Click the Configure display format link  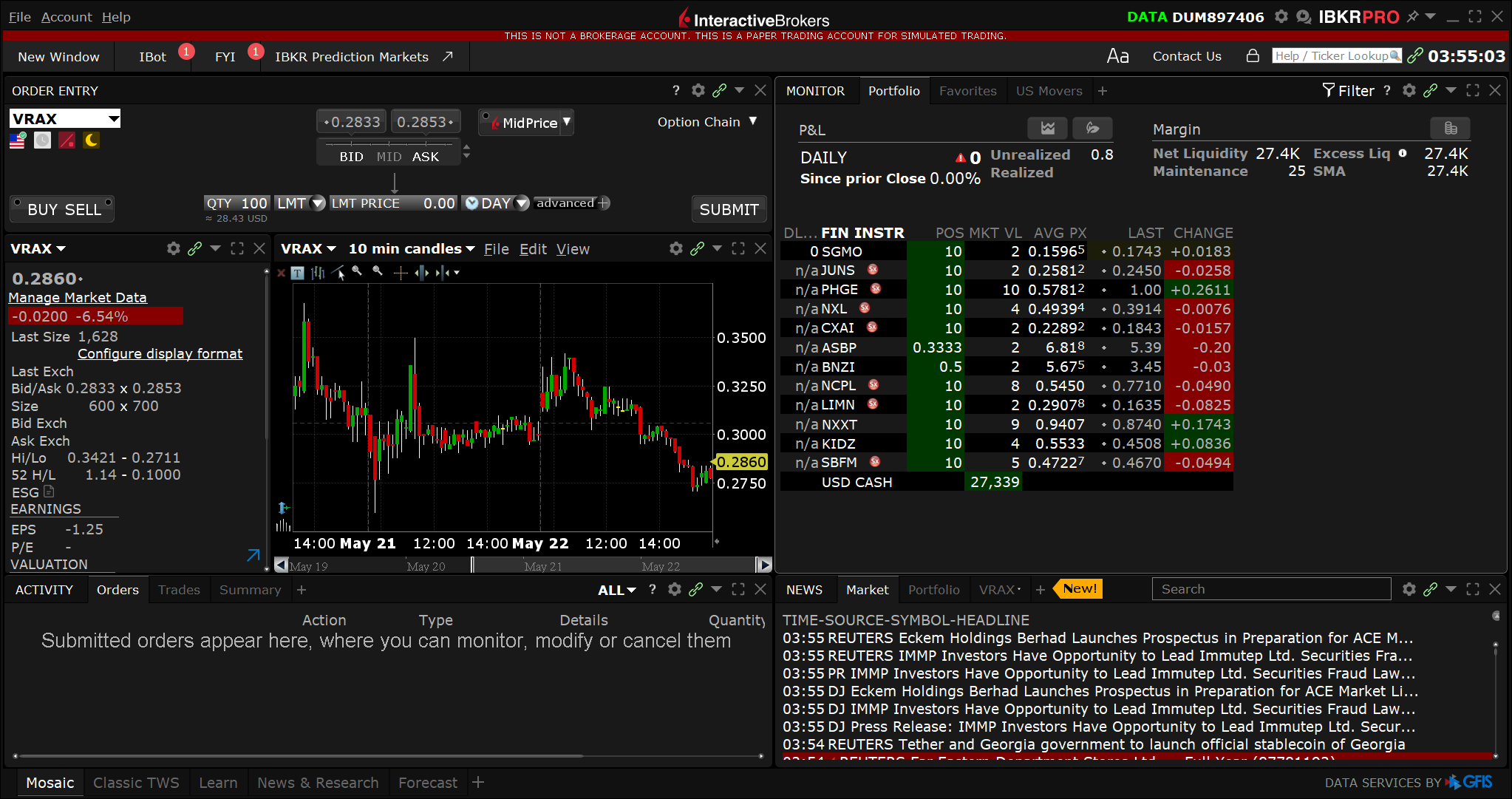pyautogui.click(x=160, y=353)
